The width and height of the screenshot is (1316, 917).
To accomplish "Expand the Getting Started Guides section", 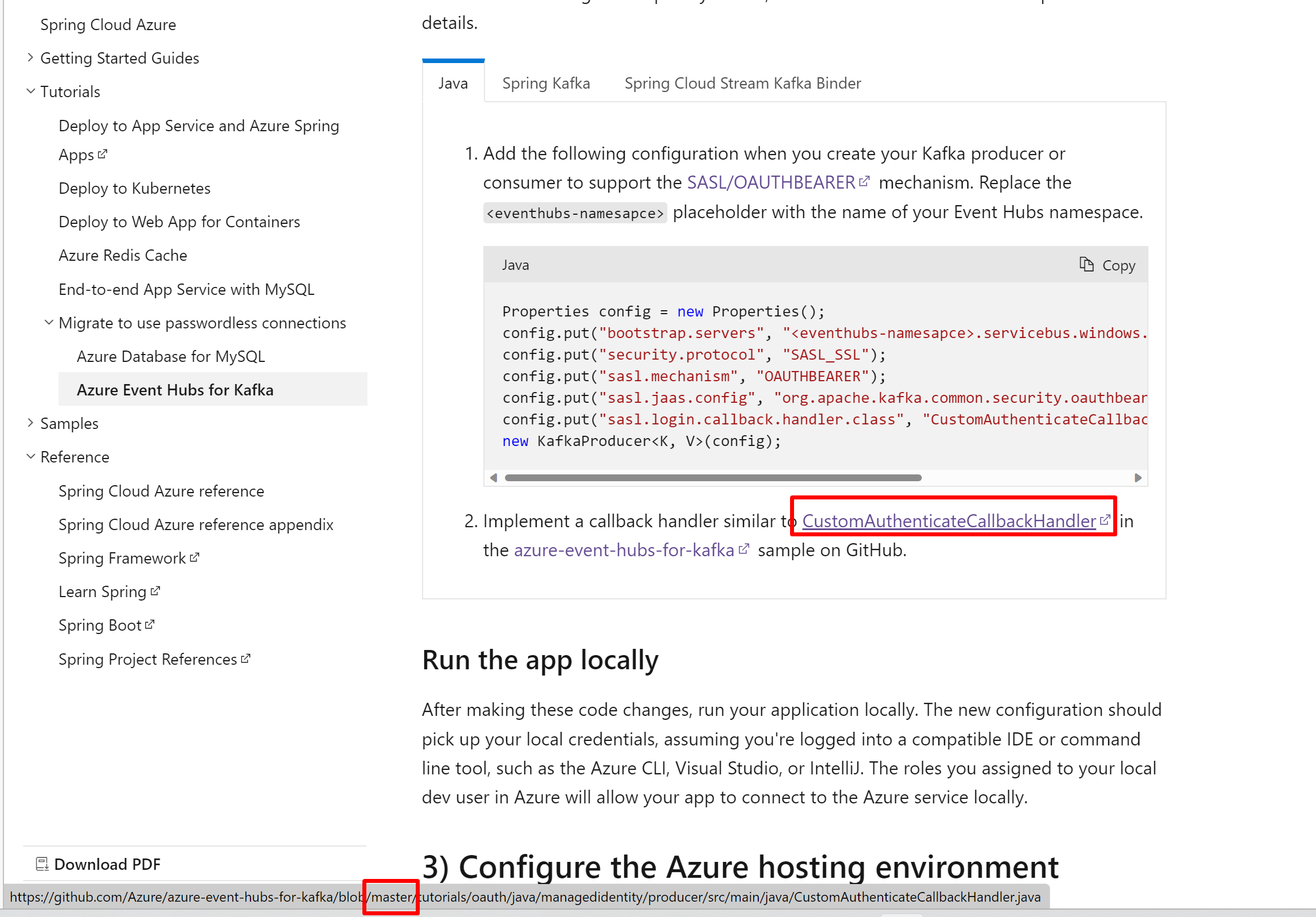I will pos(30,57).
